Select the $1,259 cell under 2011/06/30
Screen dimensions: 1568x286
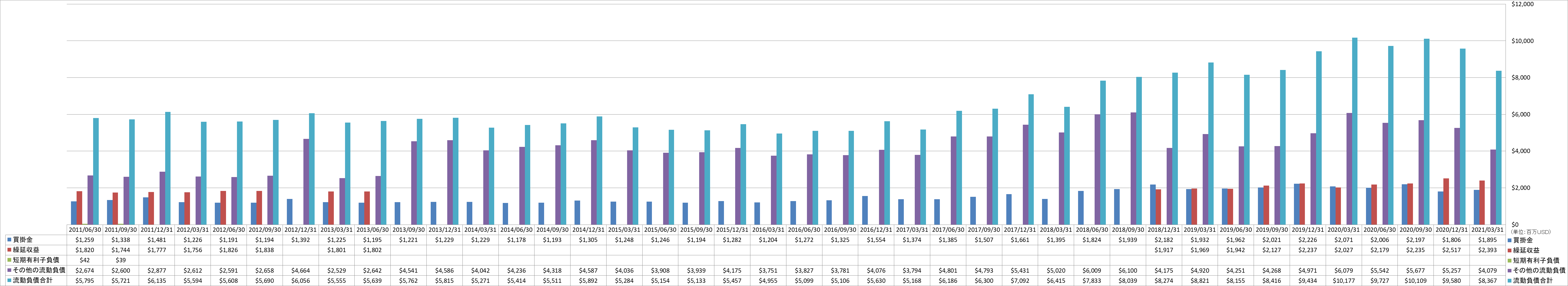[85, 240]
